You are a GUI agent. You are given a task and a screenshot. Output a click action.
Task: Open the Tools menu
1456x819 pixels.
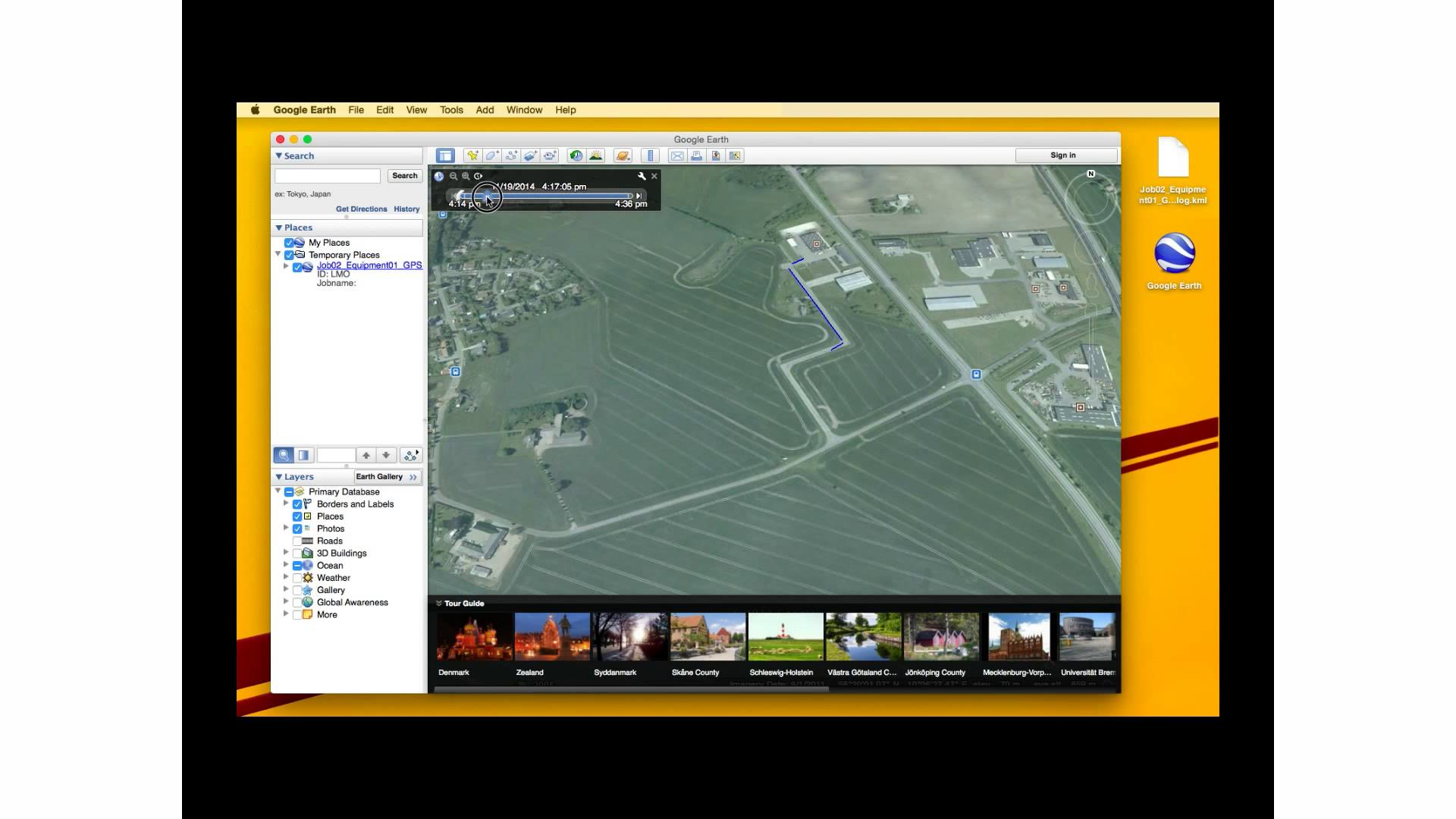click(x=451, y=110)
